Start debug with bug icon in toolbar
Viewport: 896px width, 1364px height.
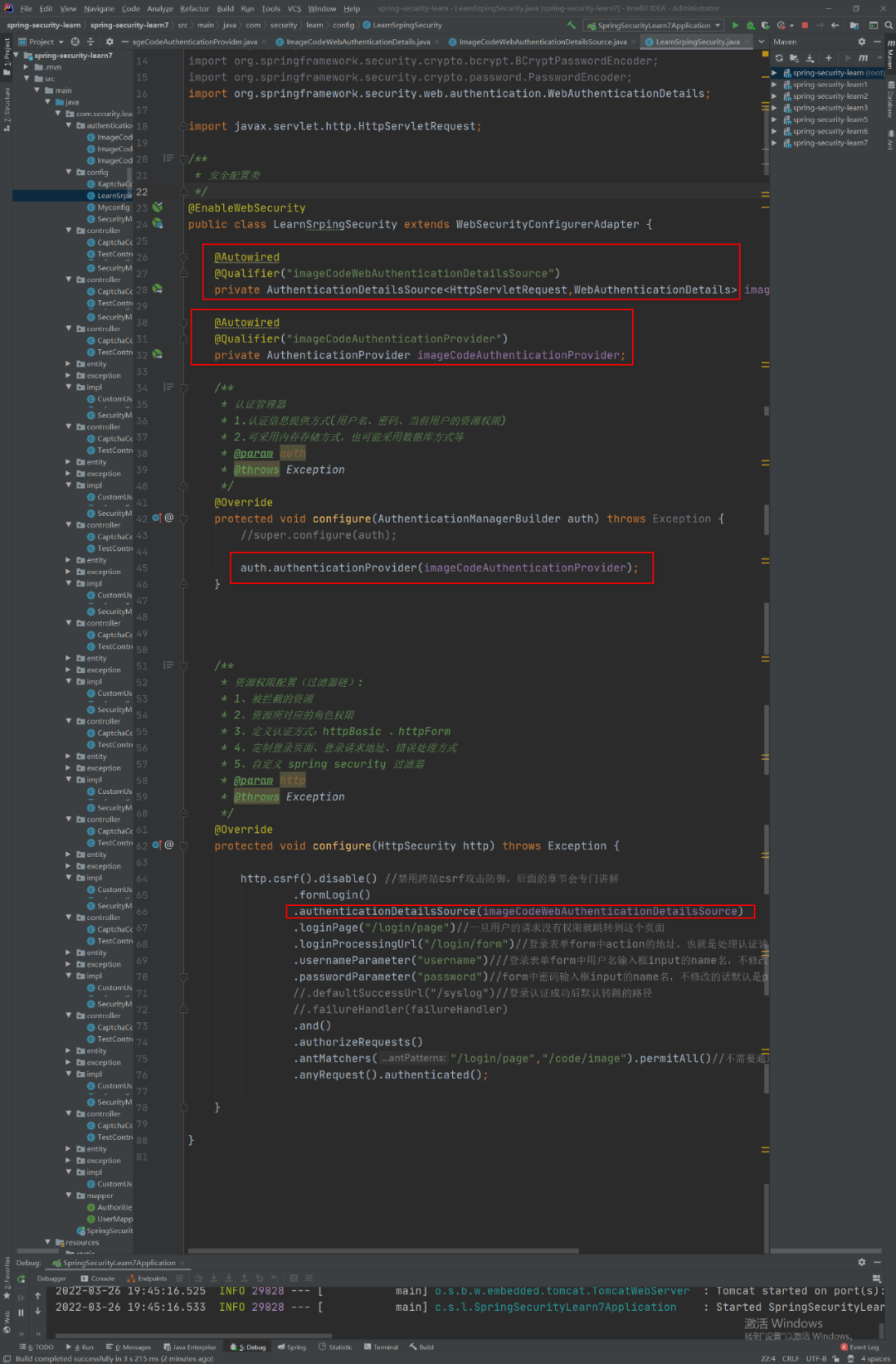750,25
